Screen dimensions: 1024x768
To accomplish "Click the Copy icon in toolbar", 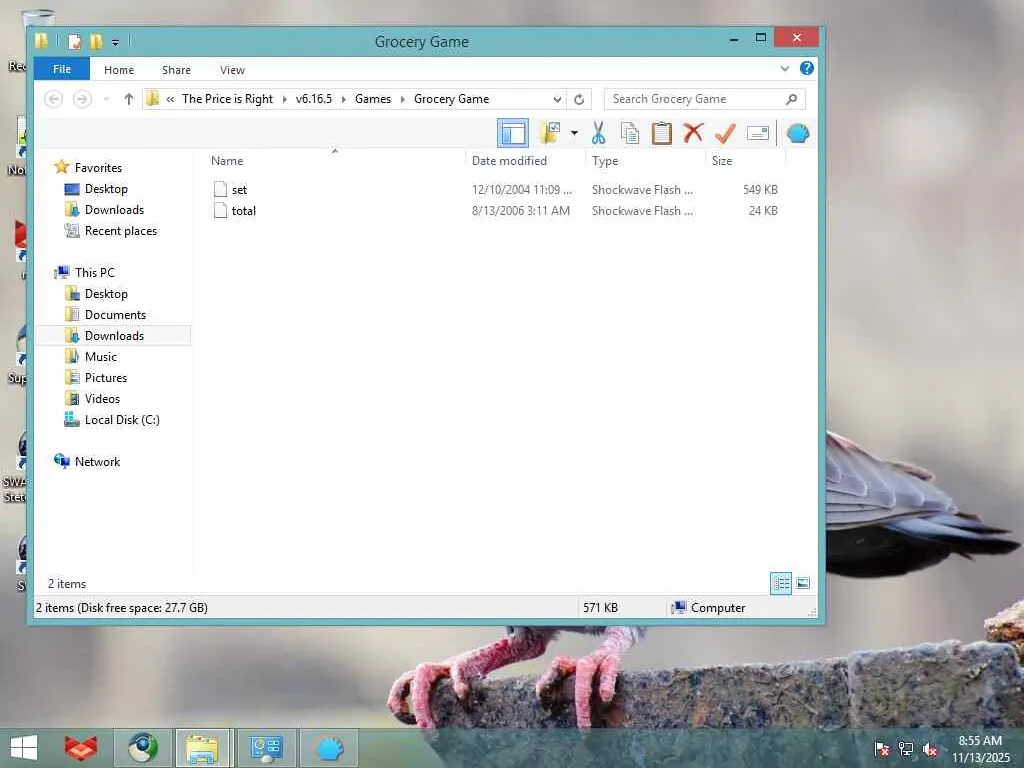I will point(630,133).
